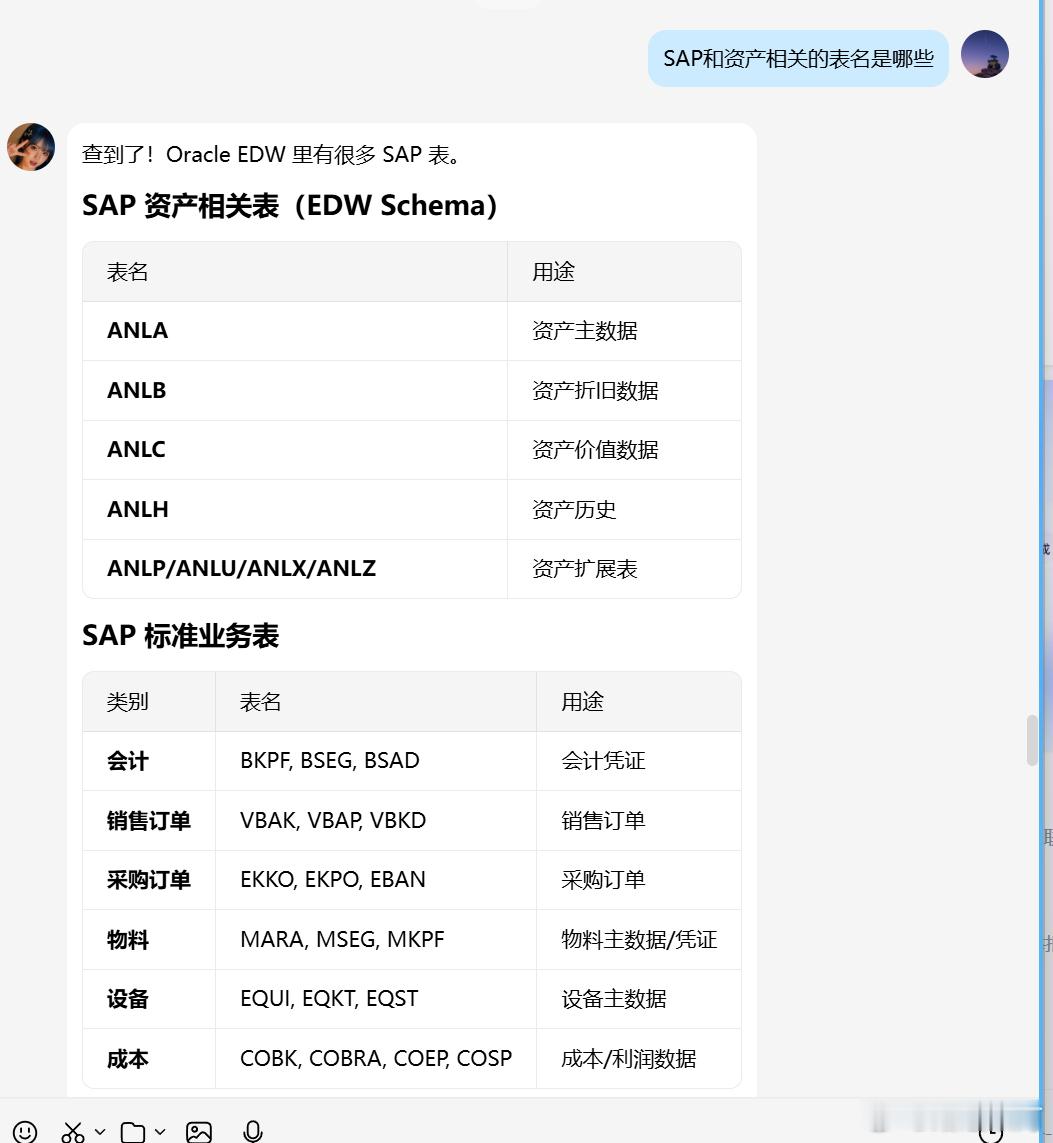Click the bold 物料 category cell
Image resolution: width=1053 pixels, height=1143 pixels.
tap(149, 940)
